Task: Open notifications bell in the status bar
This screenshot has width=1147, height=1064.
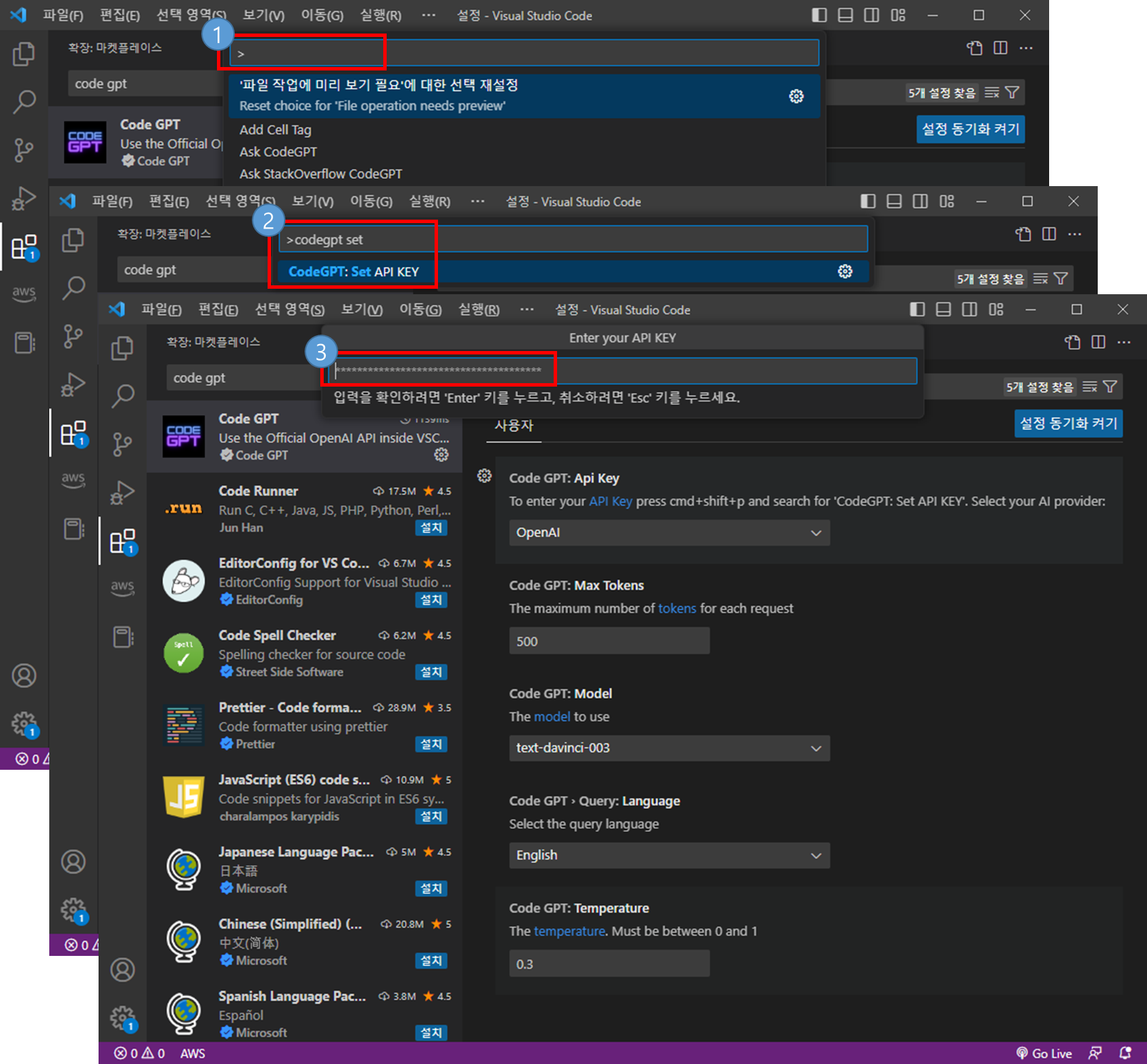Action: tap(1125, 1053)
